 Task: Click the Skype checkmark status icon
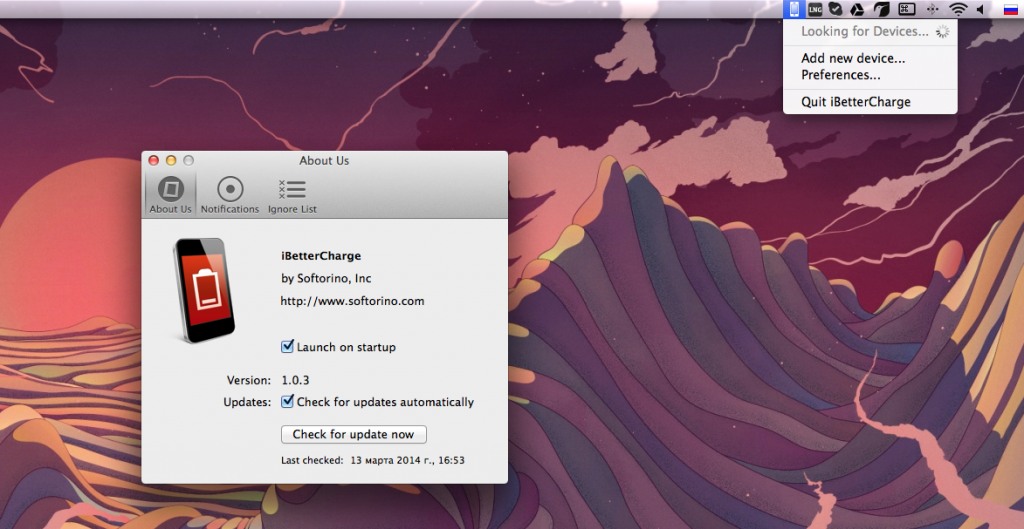pyautogui.click(x=835, y=9)
